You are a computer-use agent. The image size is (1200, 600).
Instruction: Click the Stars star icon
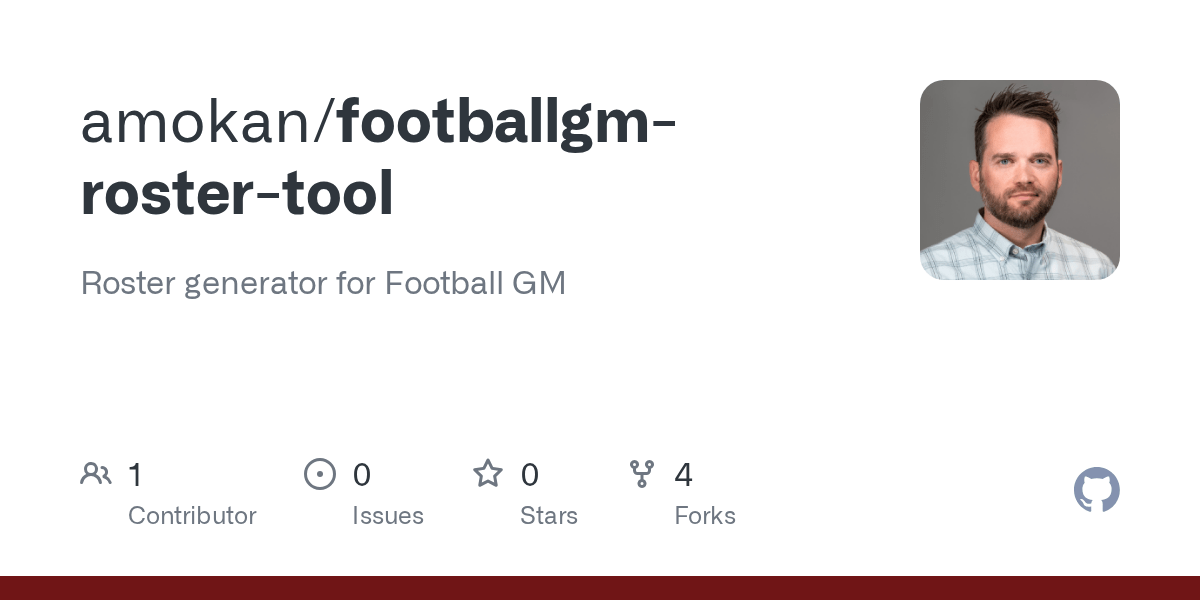tap(488, 474)
